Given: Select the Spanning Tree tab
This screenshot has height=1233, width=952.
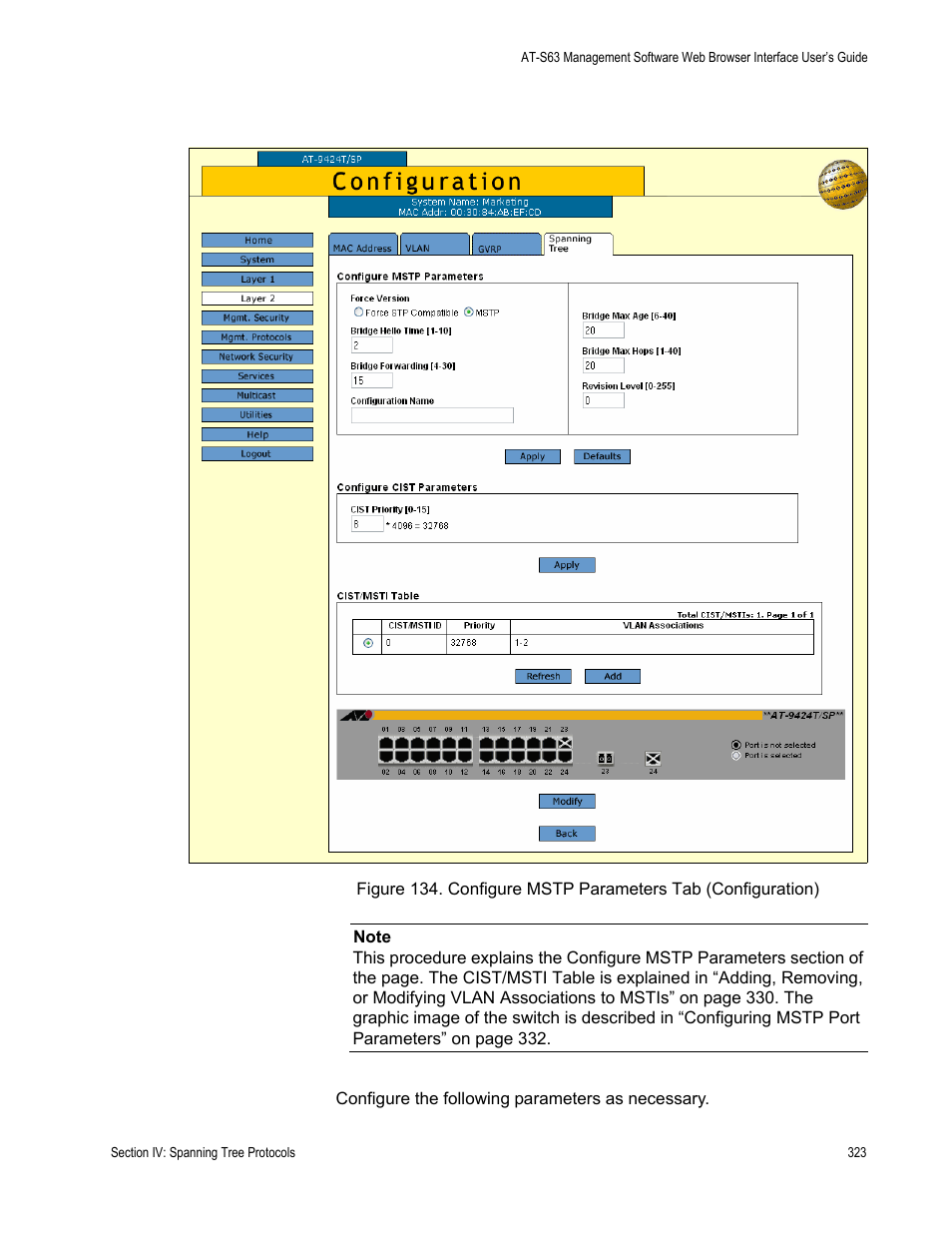Looking at the screenshot, I should coord(578,244).
